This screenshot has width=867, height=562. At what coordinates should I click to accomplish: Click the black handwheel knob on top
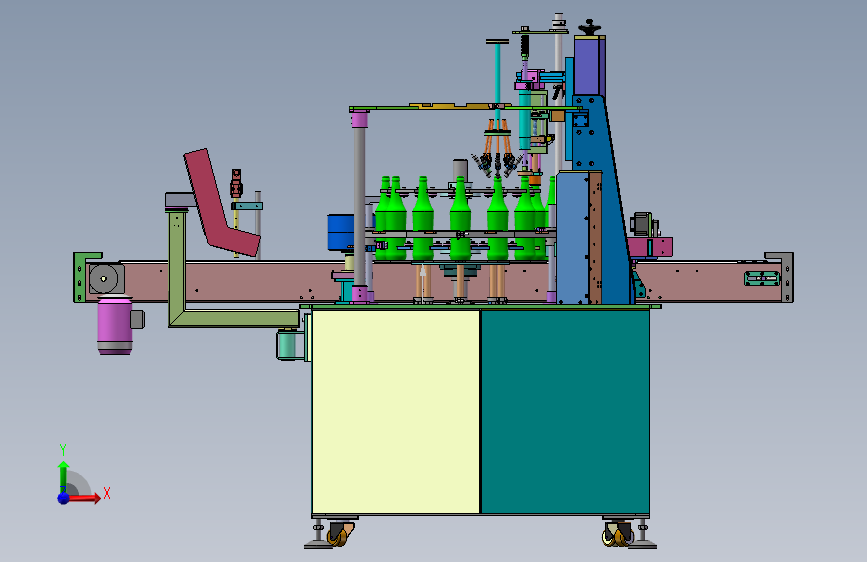[589, 28]
